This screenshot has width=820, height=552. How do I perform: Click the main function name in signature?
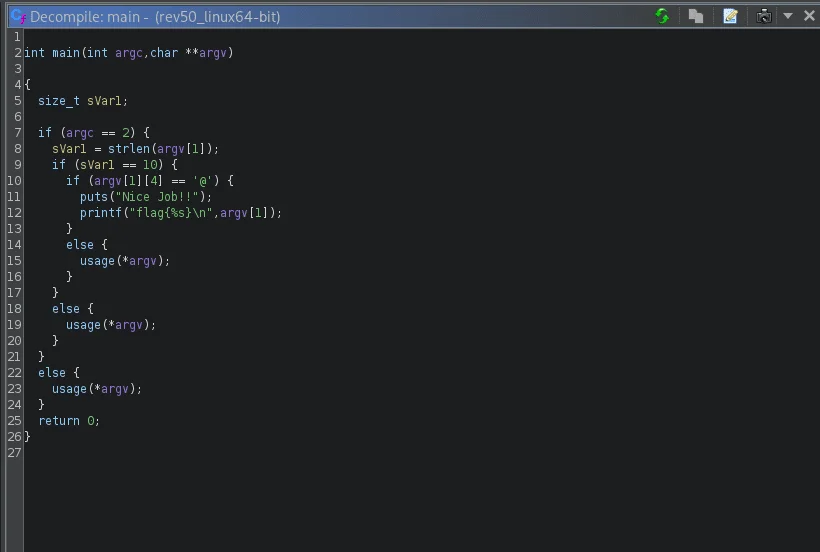(66, 53)
